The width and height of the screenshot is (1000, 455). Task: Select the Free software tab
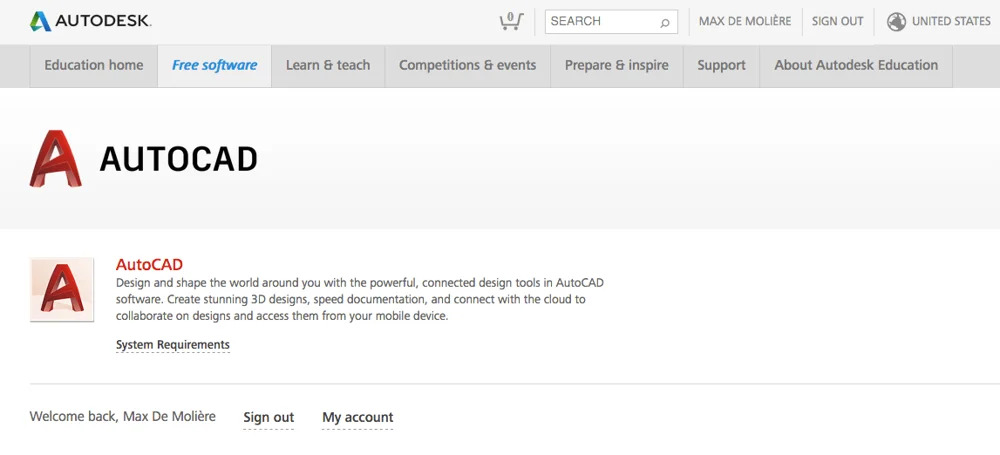click(214, 65)
